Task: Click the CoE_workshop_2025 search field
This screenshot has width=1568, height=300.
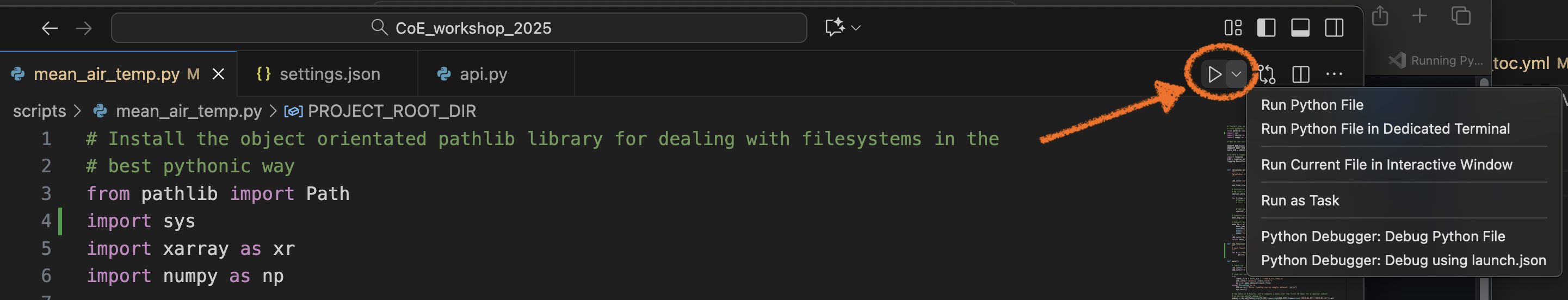Action: 459,28
